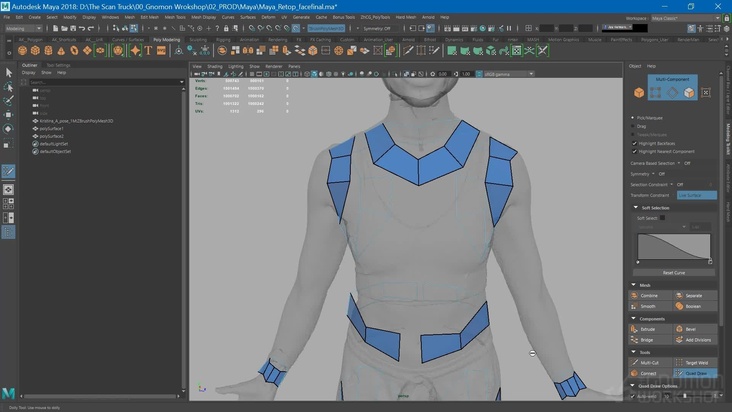Open the Mesh Tools menu

pos(175,17)
